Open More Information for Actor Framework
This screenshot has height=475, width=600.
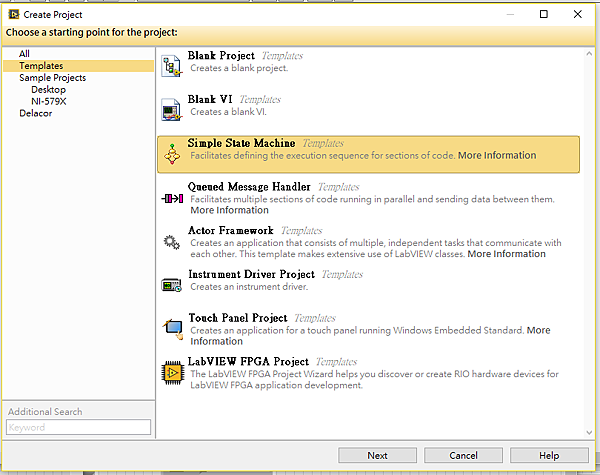(x=507, y=254)
